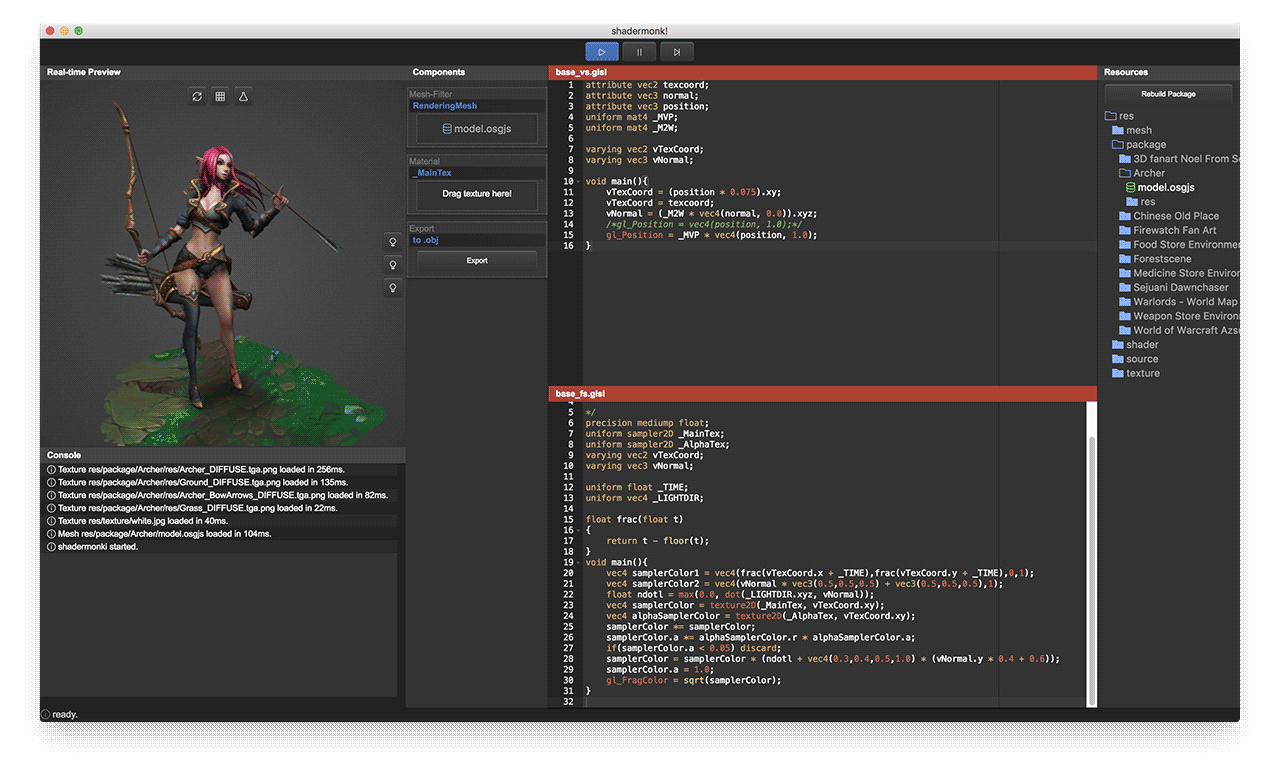The height and width of the screenshot is (779, 1280).
Task: Collapse the Archer folder
Action: click(1141, 173)
